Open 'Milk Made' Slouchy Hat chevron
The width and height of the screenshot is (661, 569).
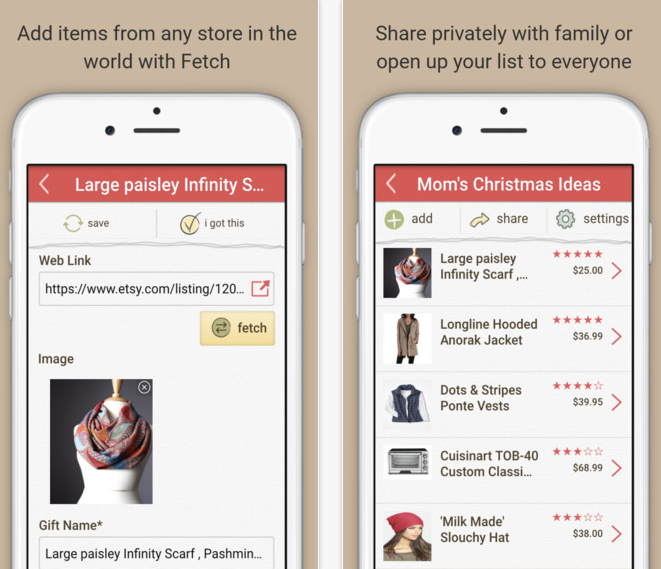pyautogui.click(x=616, y=534)
